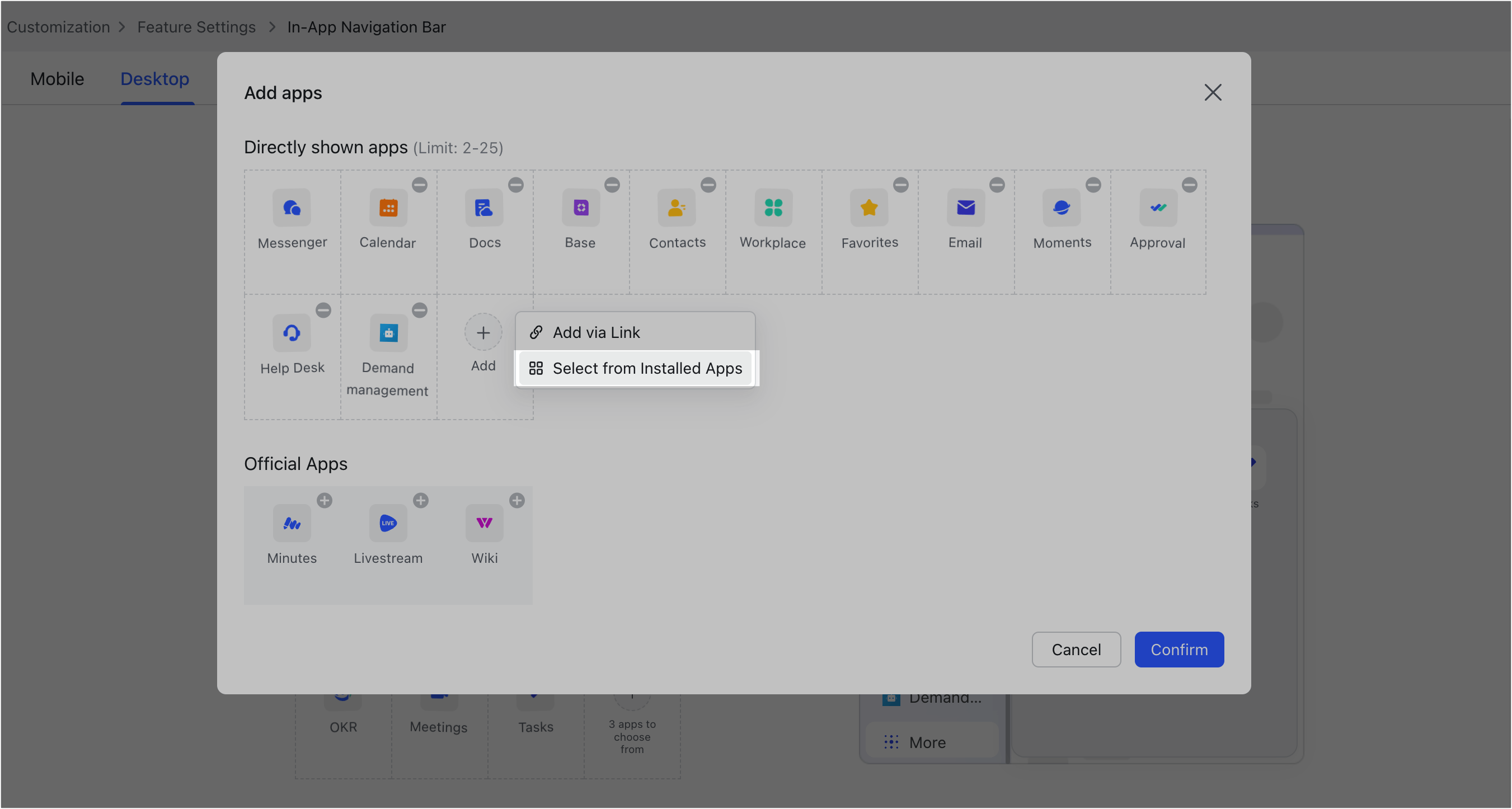Switch to the Desktop tab
Viewport: 1512px width, 809px height.
point(155,79)
